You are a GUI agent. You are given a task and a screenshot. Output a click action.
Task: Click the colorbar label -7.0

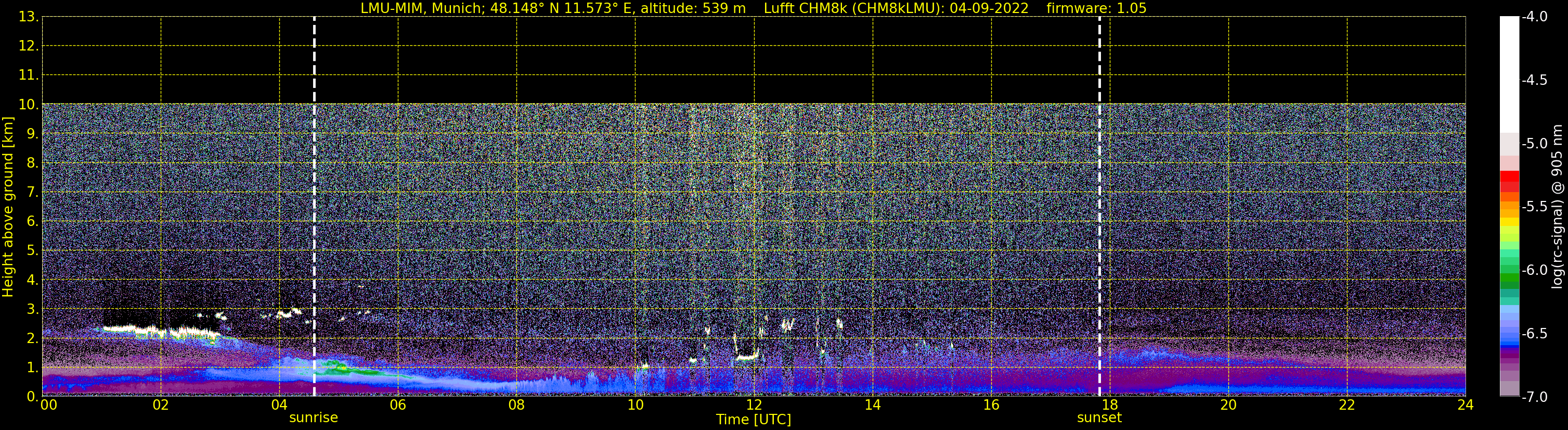click(1534, 397)
